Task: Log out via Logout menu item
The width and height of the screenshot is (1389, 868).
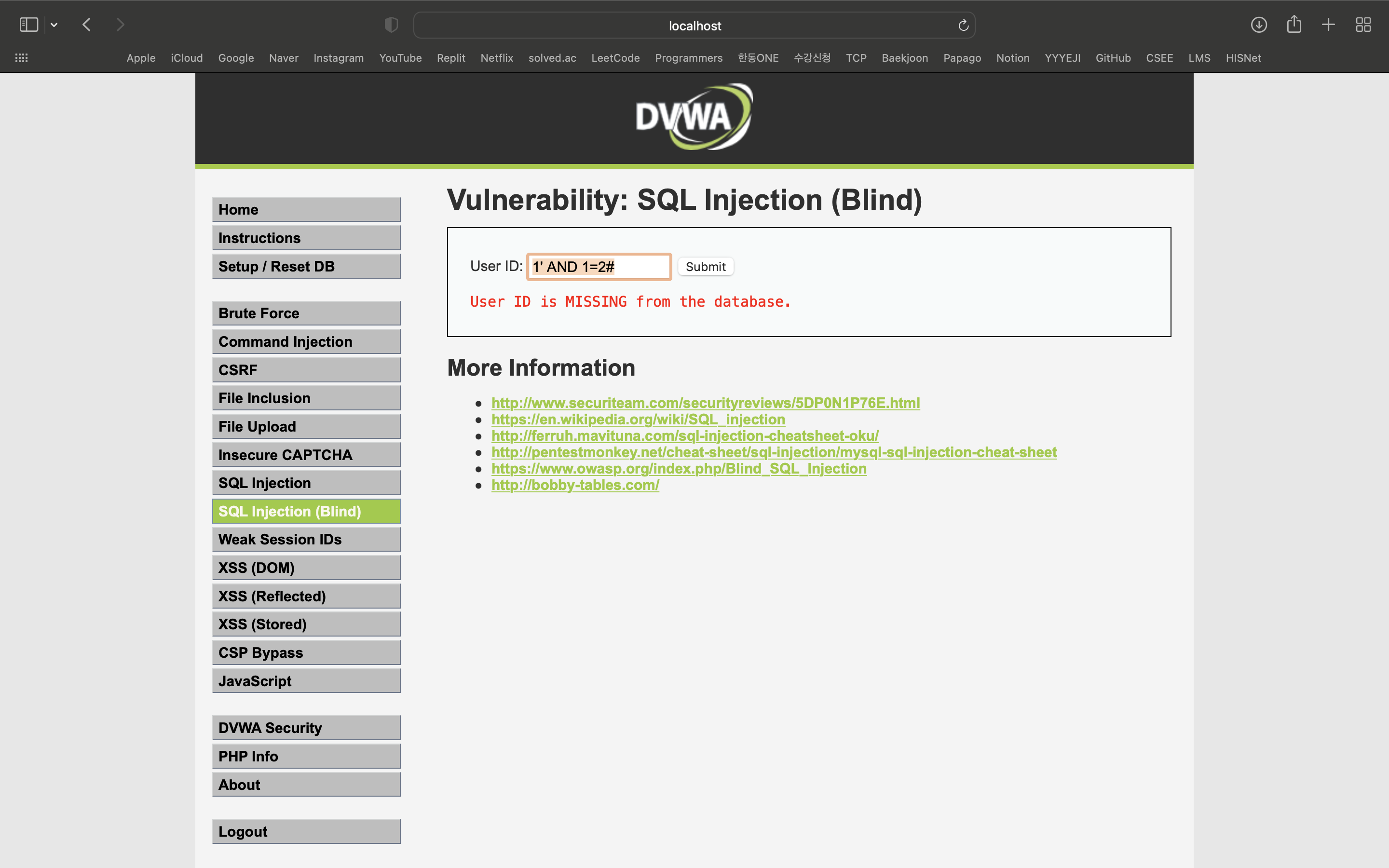Action: (x=306, y=831)
